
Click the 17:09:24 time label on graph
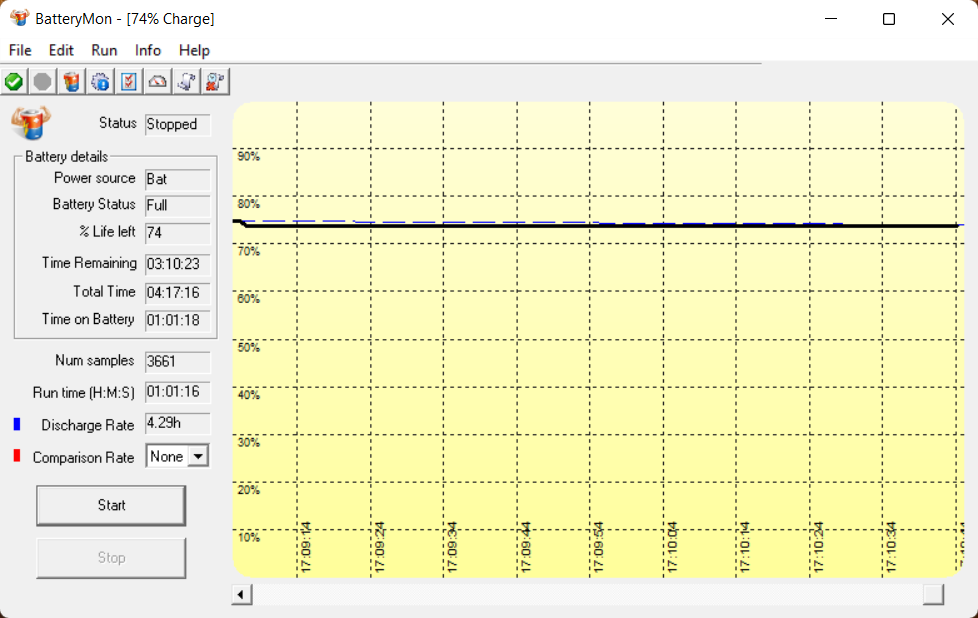click(379, 547)
